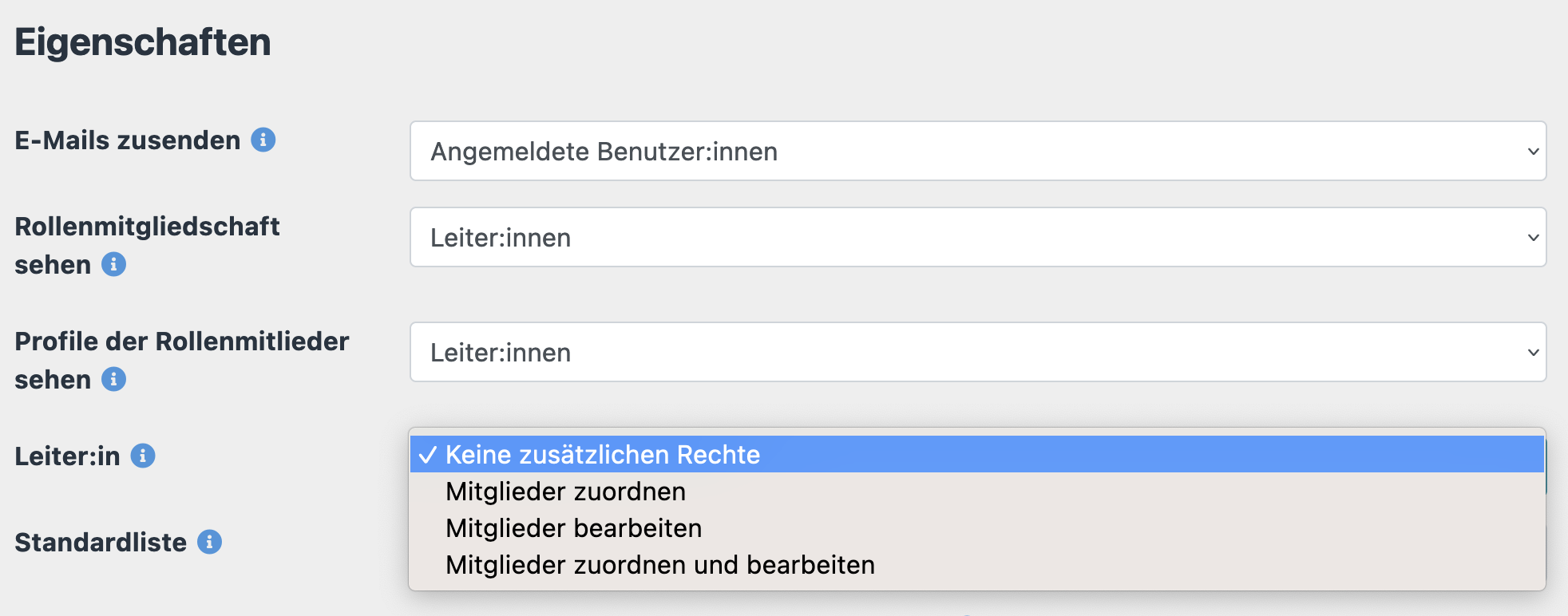Select the checked option Keine zusätzlichen Rechte
The image size is (1568, 616).
[602, 454]
